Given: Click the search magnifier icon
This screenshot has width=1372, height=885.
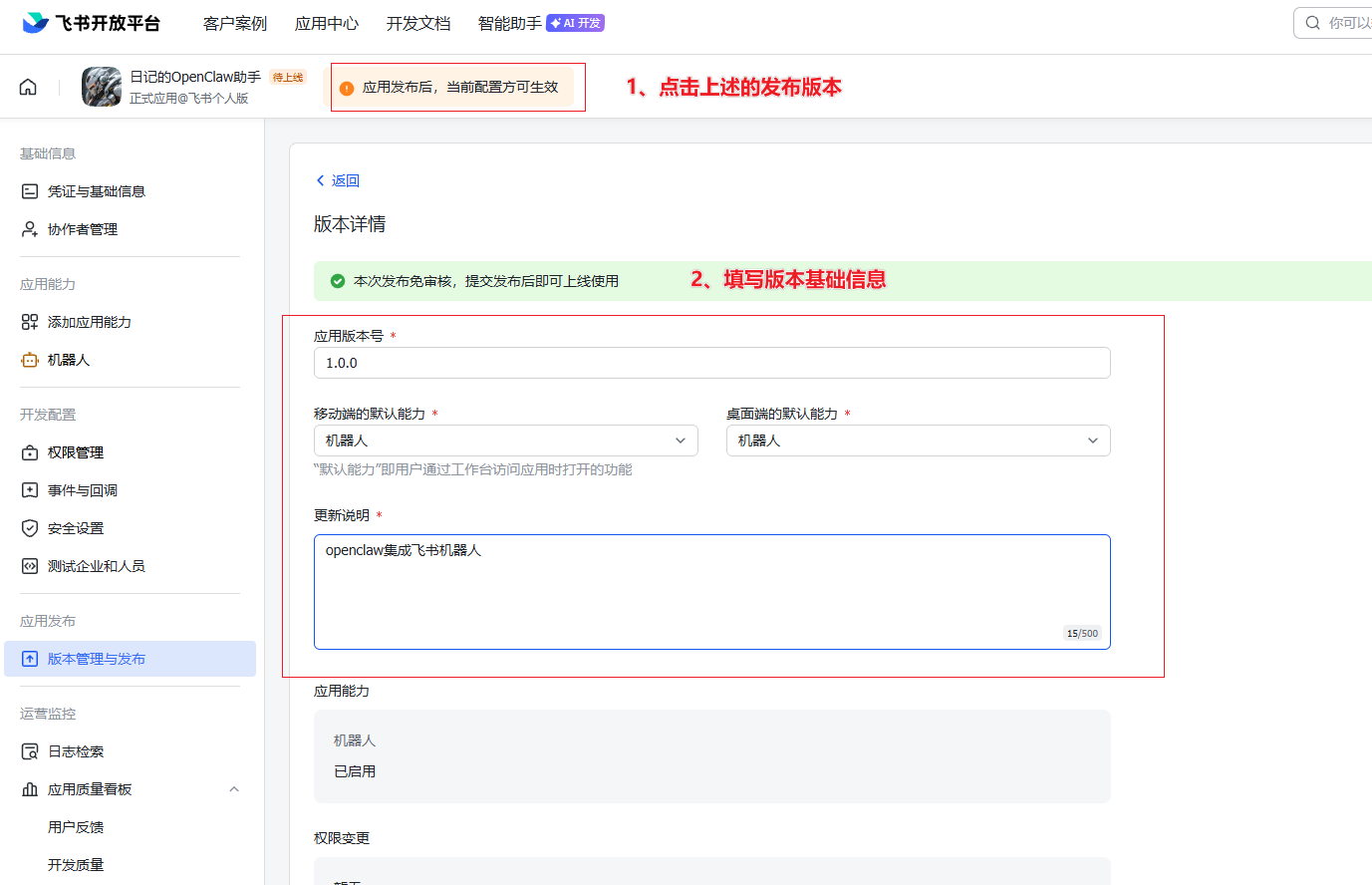Looking at the screenshot, I should [1313, 23].
